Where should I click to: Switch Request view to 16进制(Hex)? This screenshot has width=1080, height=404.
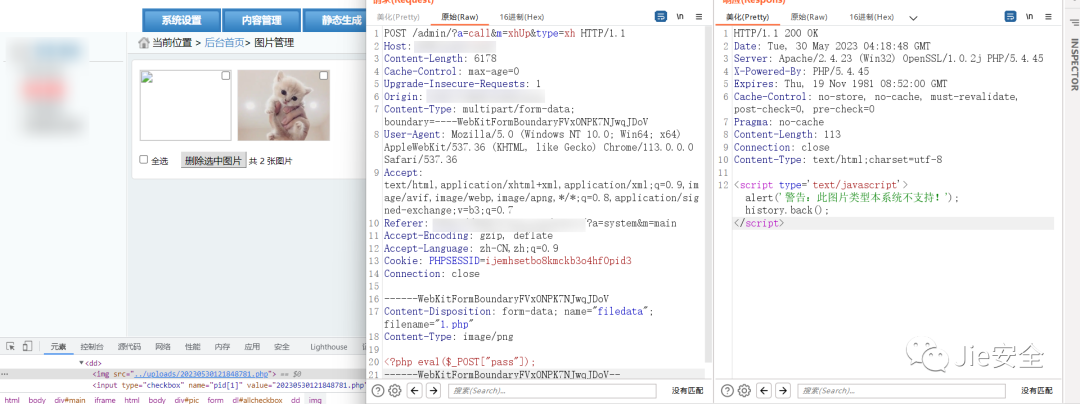click(522, 17)
